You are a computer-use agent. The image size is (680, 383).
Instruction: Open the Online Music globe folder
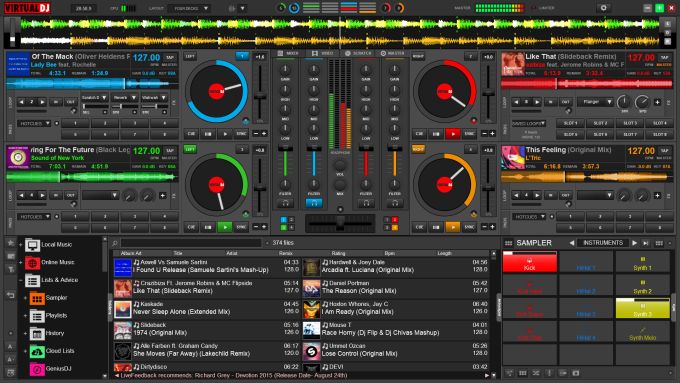33,262
